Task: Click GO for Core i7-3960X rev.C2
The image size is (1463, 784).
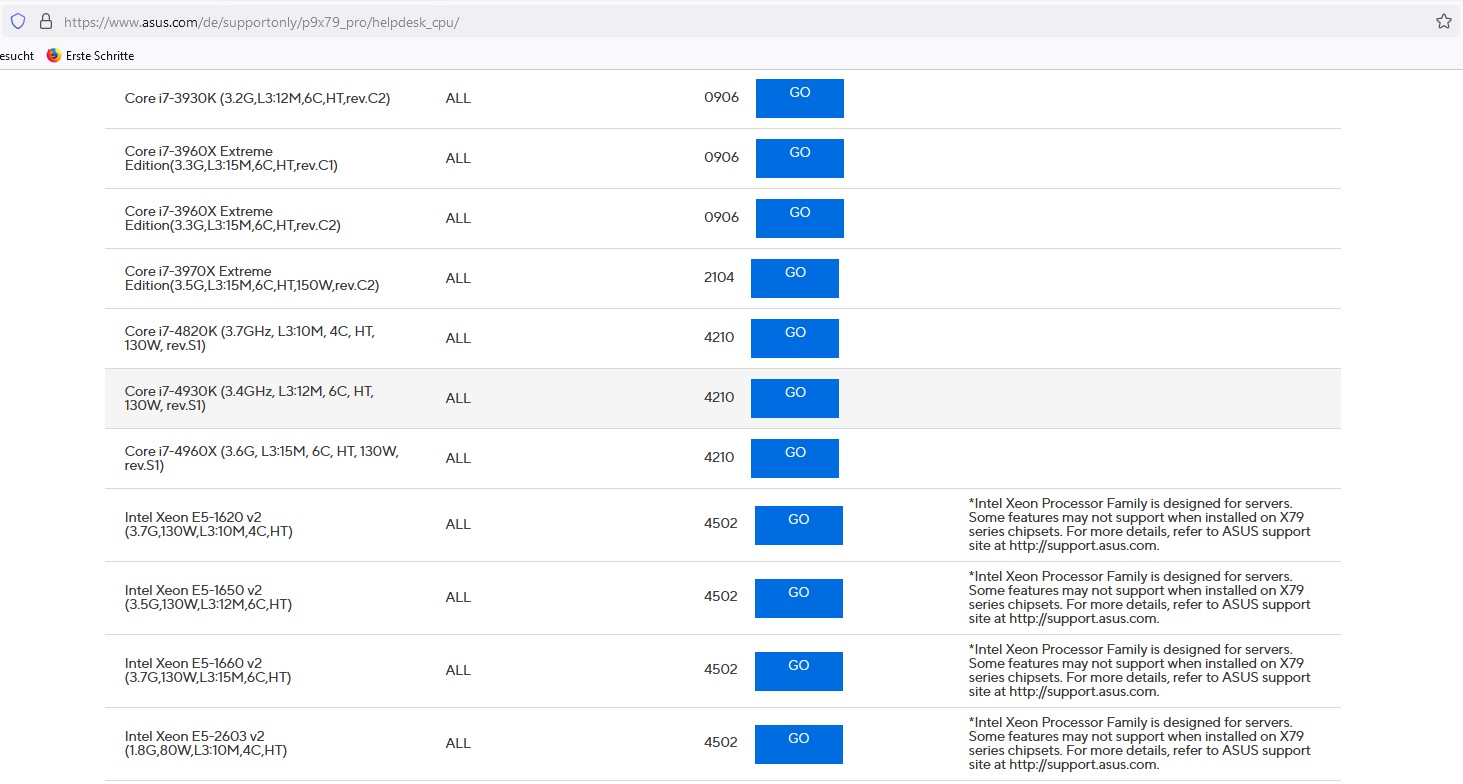Action: point(800,218)
